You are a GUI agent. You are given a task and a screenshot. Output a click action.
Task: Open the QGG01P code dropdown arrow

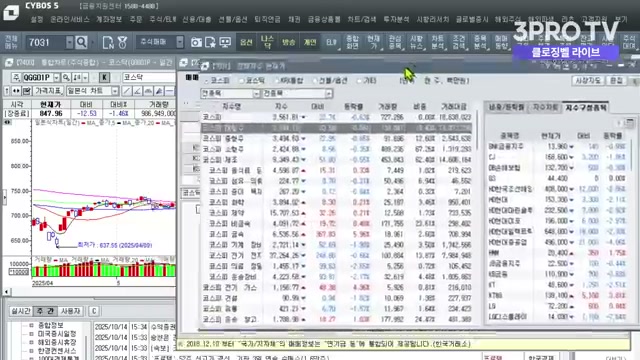(x=56, y=77)
